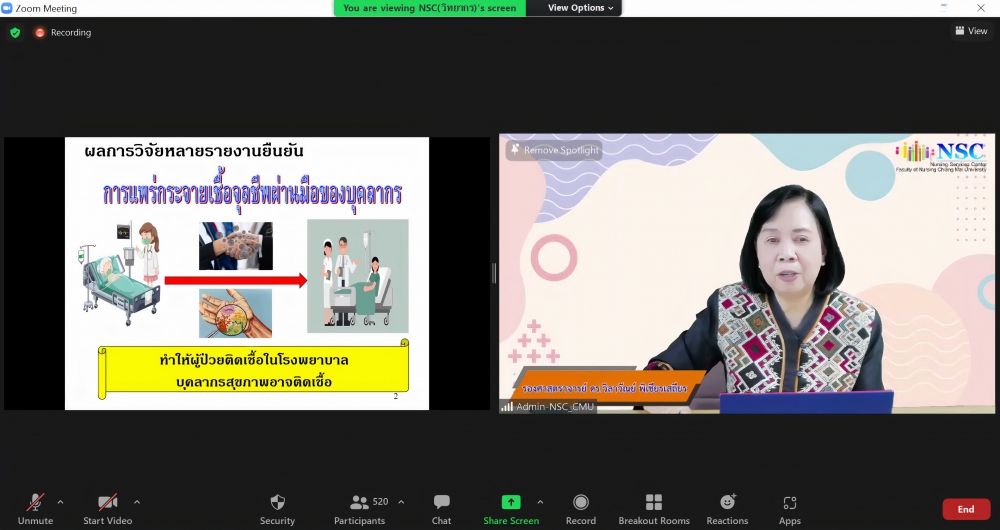Open share options arrow beside Share Screen

[x=540, y=502]
